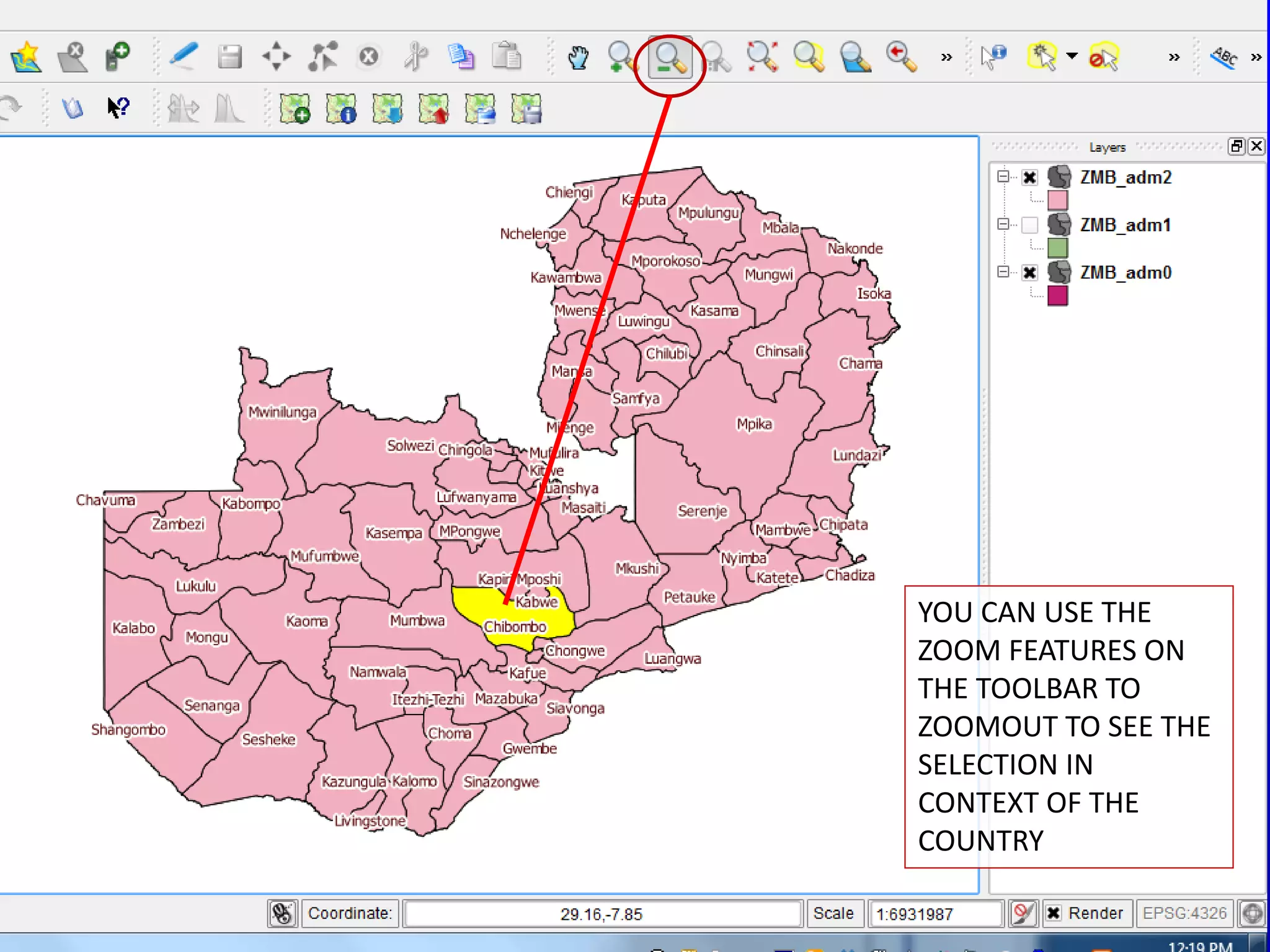Click the Coordinate input field
The height and width of the screenshot is (952, 1270).
point(602,914)
